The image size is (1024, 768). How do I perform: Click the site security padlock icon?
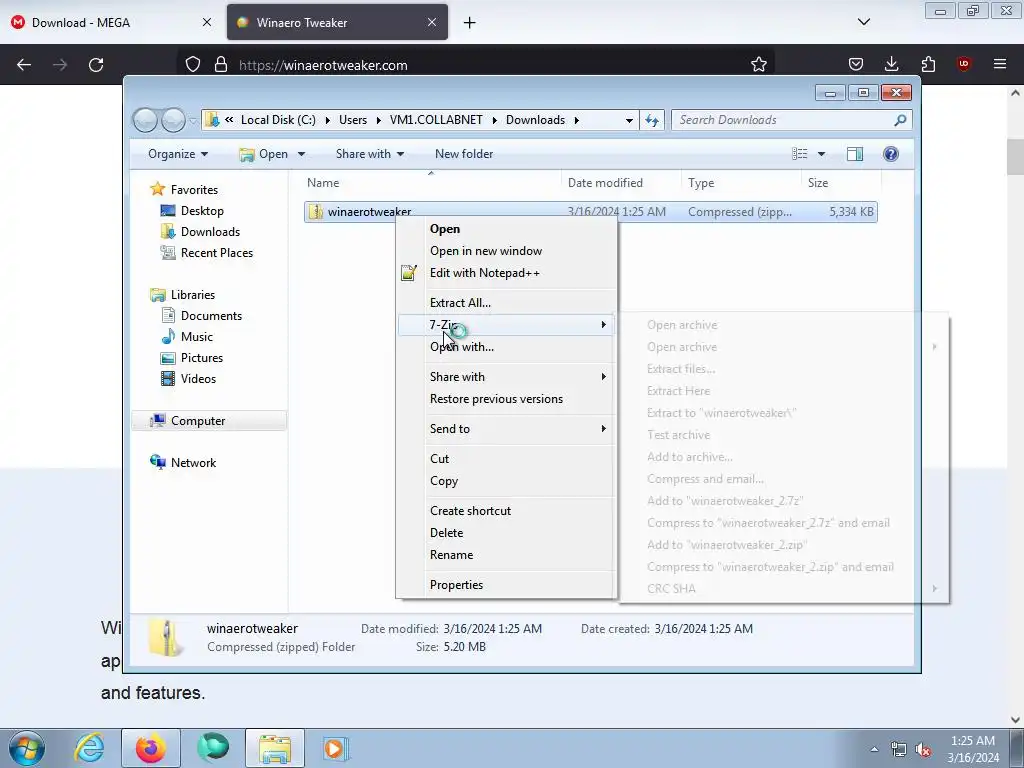click(221, 65)
